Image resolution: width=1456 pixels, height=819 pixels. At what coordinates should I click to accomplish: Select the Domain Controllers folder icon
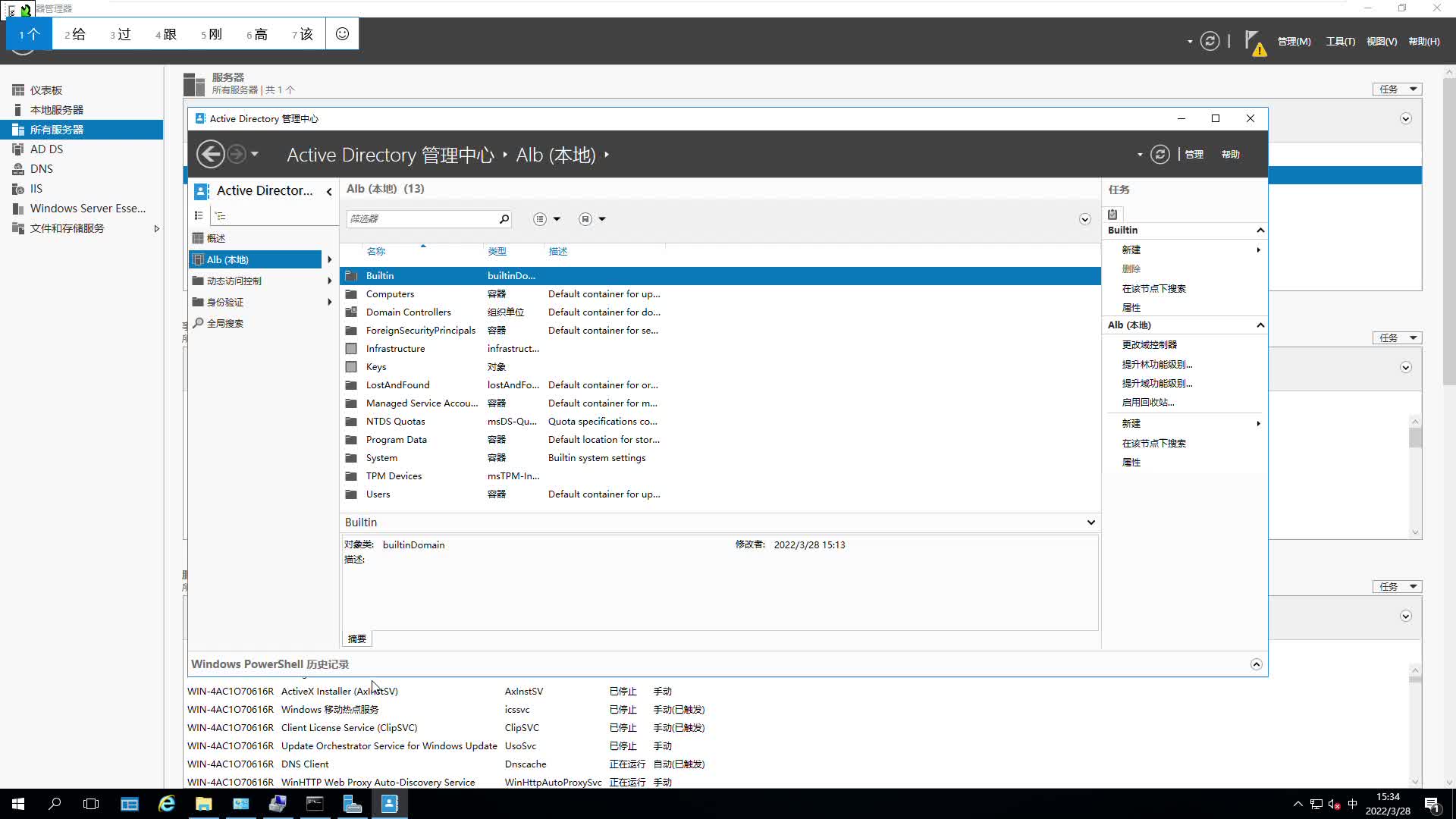351,312
